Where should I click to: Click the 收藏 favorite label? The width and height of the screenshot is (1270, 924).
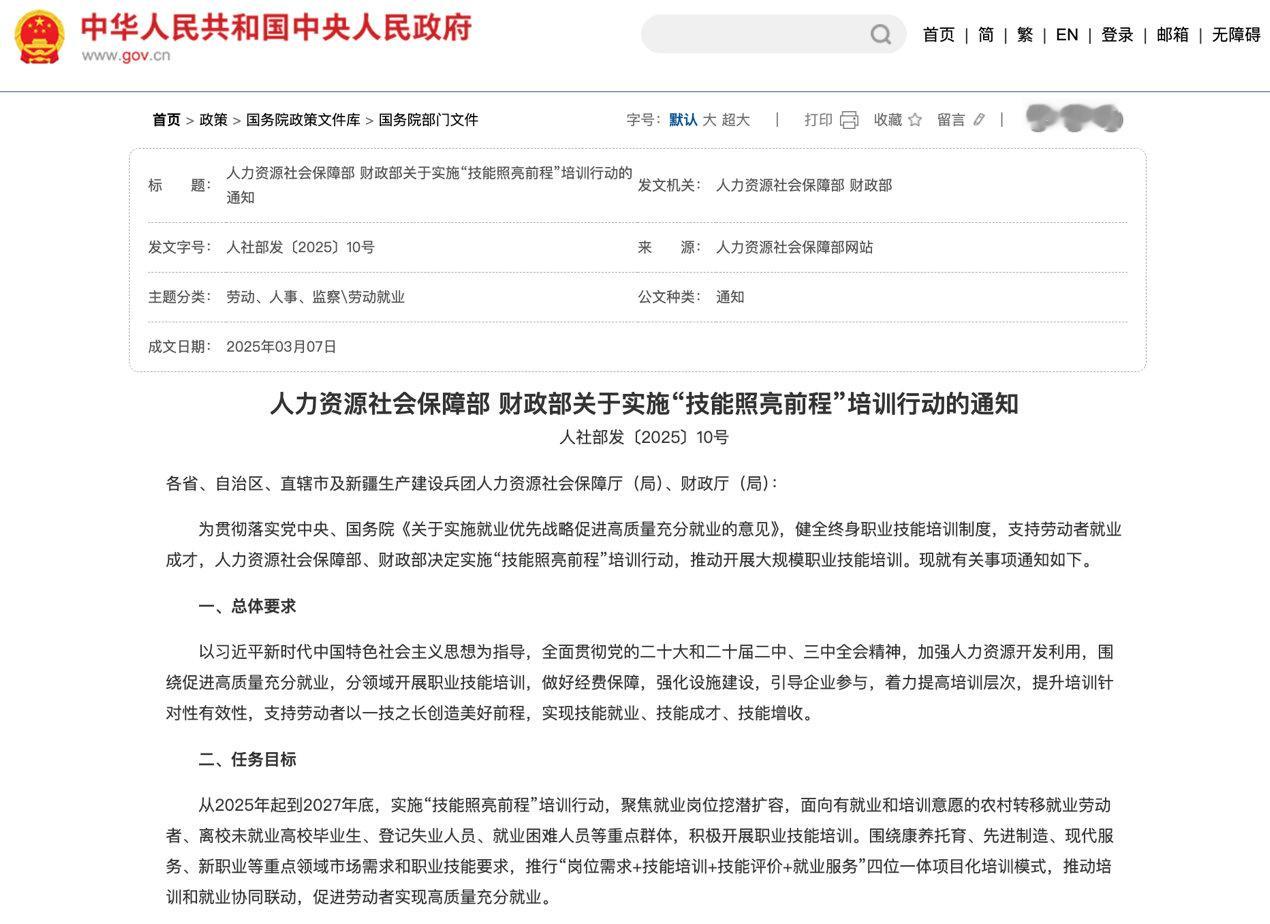(887, 120)
